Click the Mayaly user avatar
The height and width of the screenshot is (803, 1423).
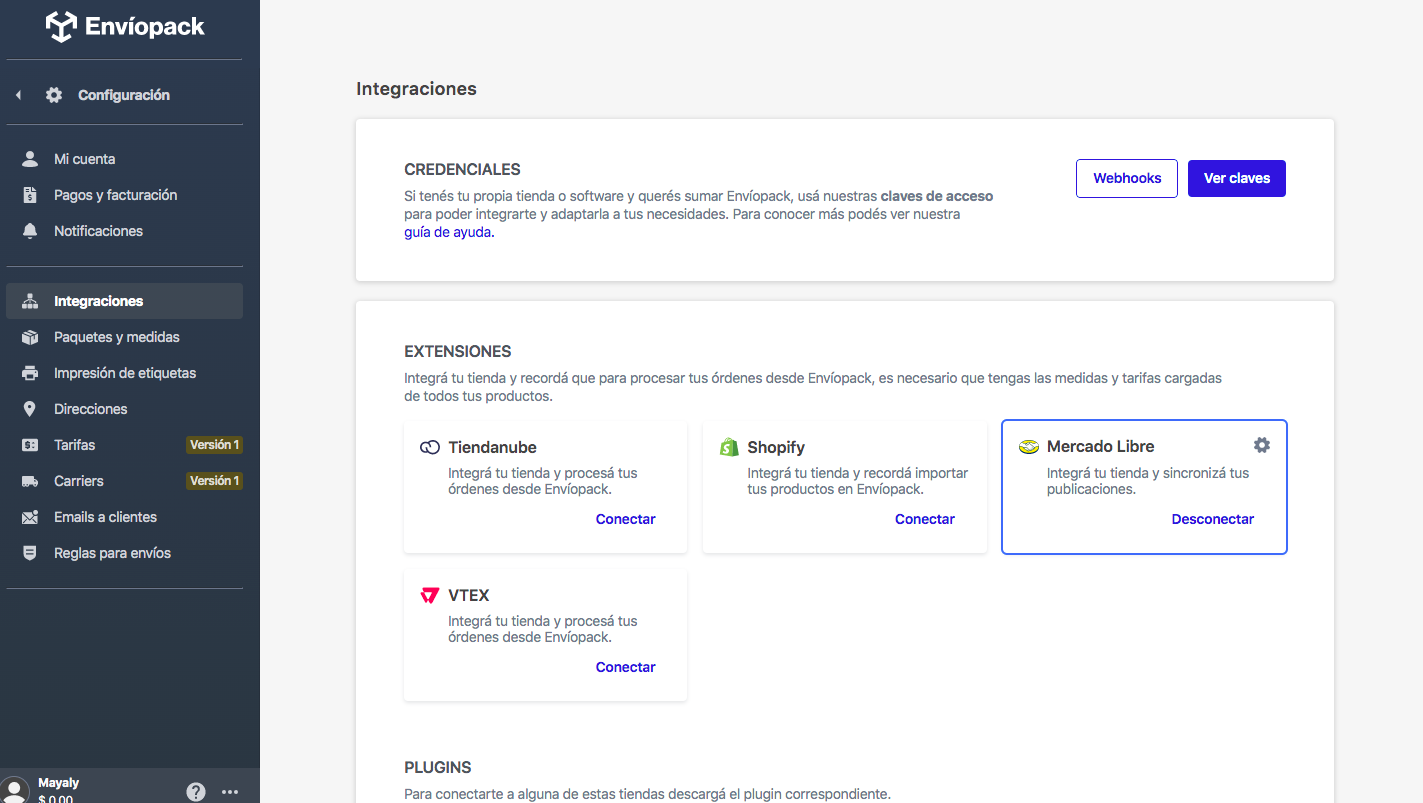pyautogui.click(x=15, y=790)
